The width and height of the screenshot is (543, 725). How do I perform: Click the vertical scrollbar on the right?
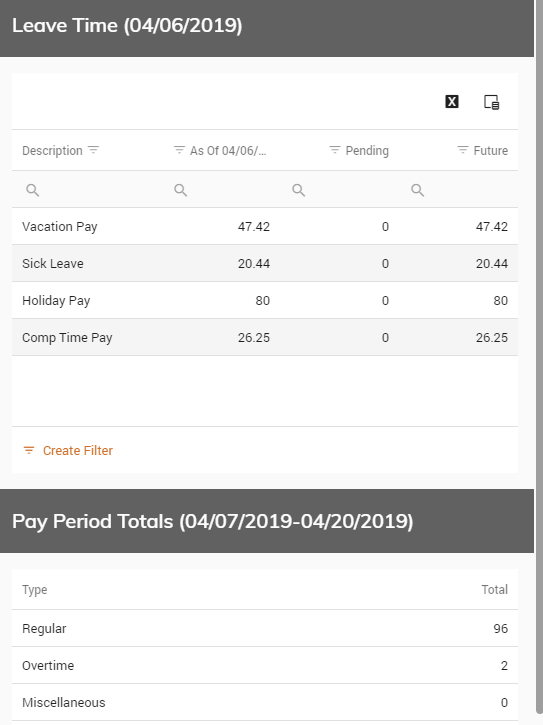[x=539, y=356]
